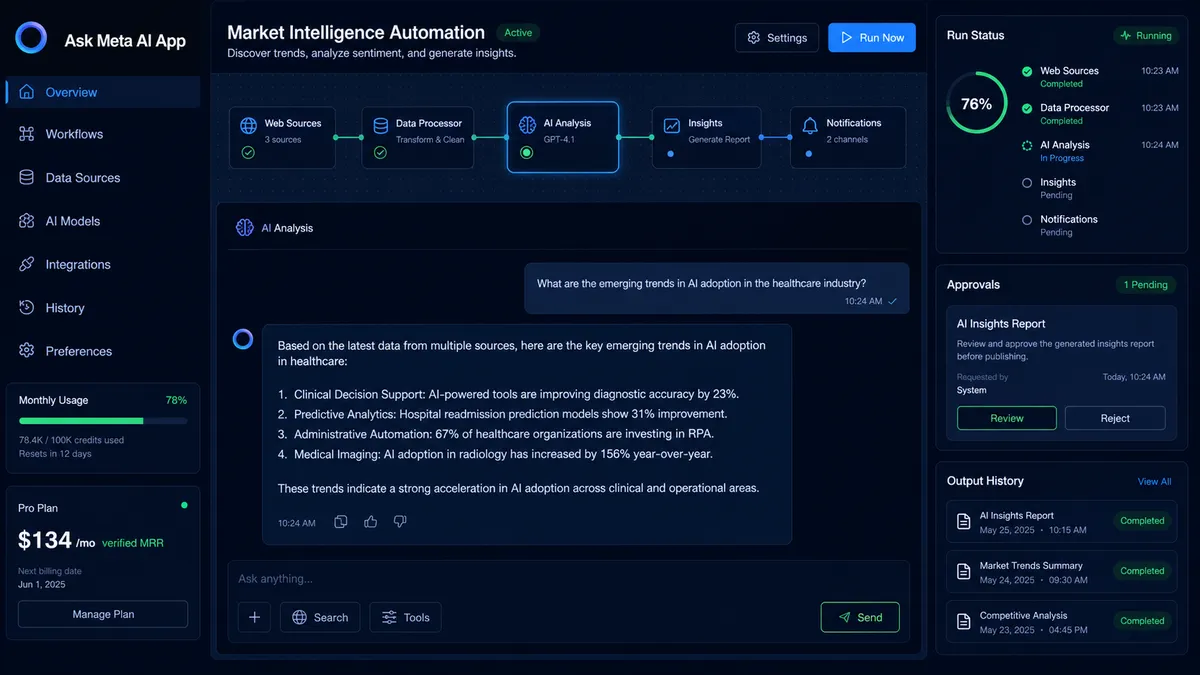Click the thumbs down icon on response
This screenshot has height=675, width=1200.
(x=400, y=522)
